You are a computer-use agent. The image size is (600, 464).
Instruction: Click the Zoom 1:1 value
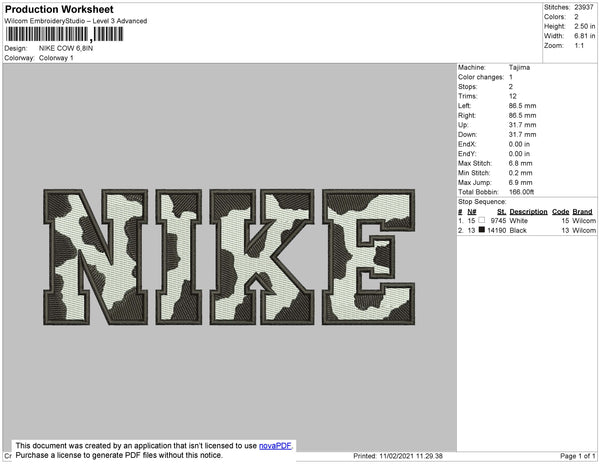[579, 46]
